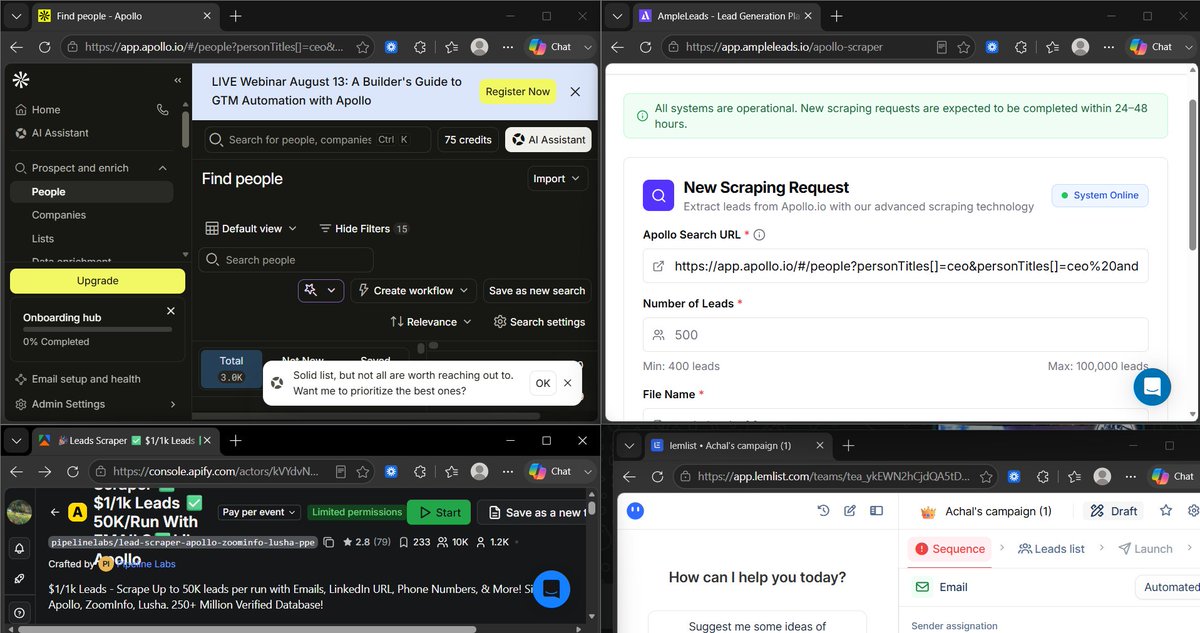This screenshot has width=1200, height=633.
Task: Click the AmpleLeads page vertical scrollbar
Action: click(1192, 175)
